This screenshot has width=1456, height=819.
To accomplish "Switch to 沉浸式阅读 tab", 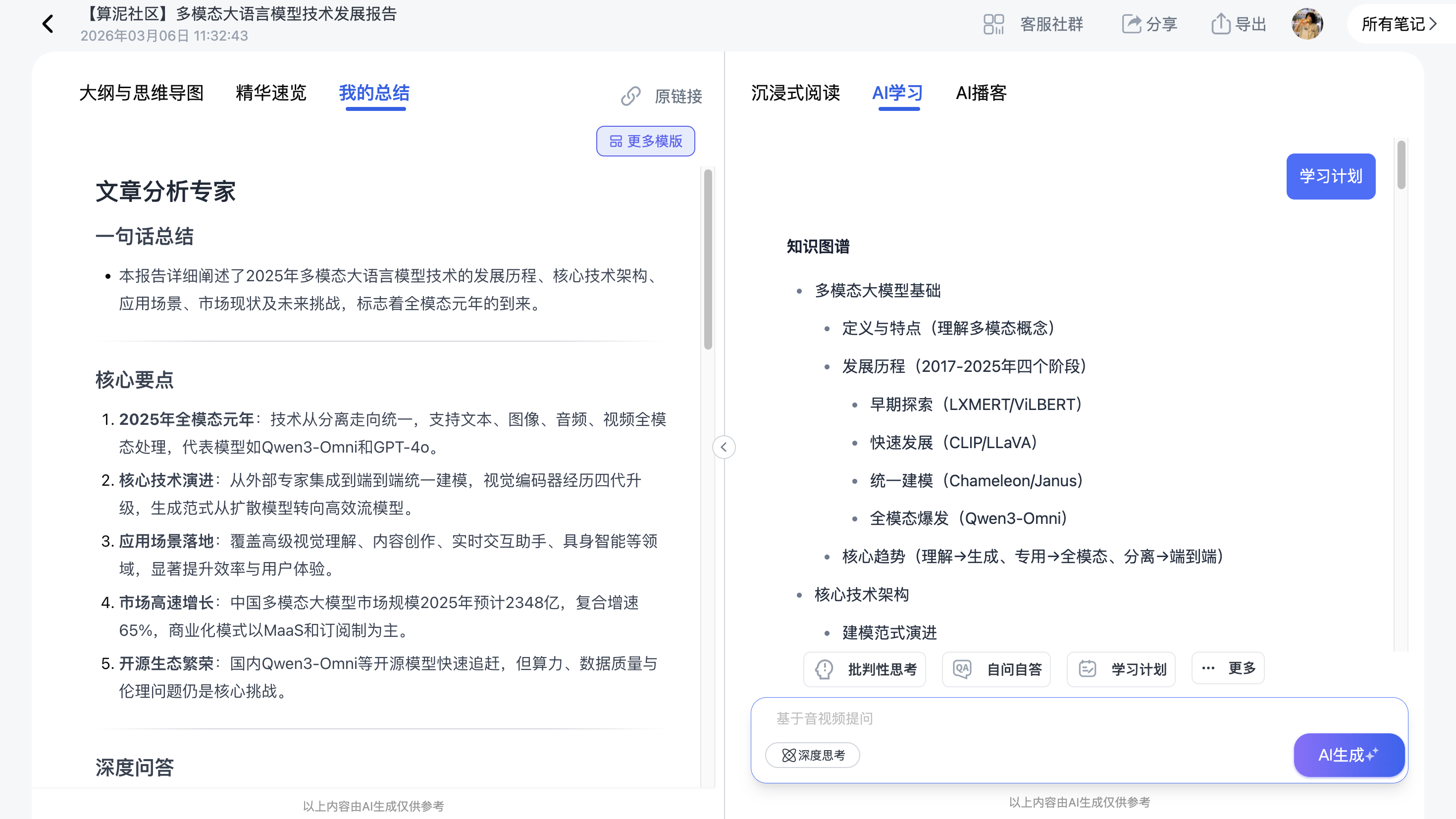I will [x=795, y=93].
